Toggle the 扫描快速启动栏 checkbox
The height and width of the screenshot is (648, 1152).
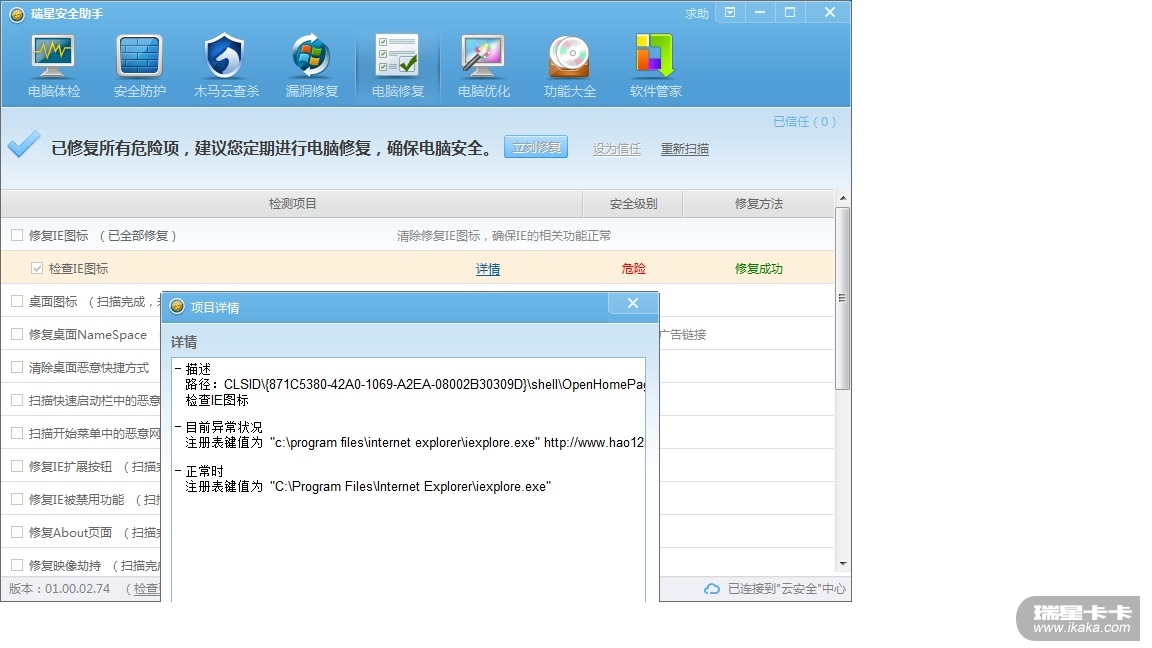pyautogui.click(x=17, y=400)
